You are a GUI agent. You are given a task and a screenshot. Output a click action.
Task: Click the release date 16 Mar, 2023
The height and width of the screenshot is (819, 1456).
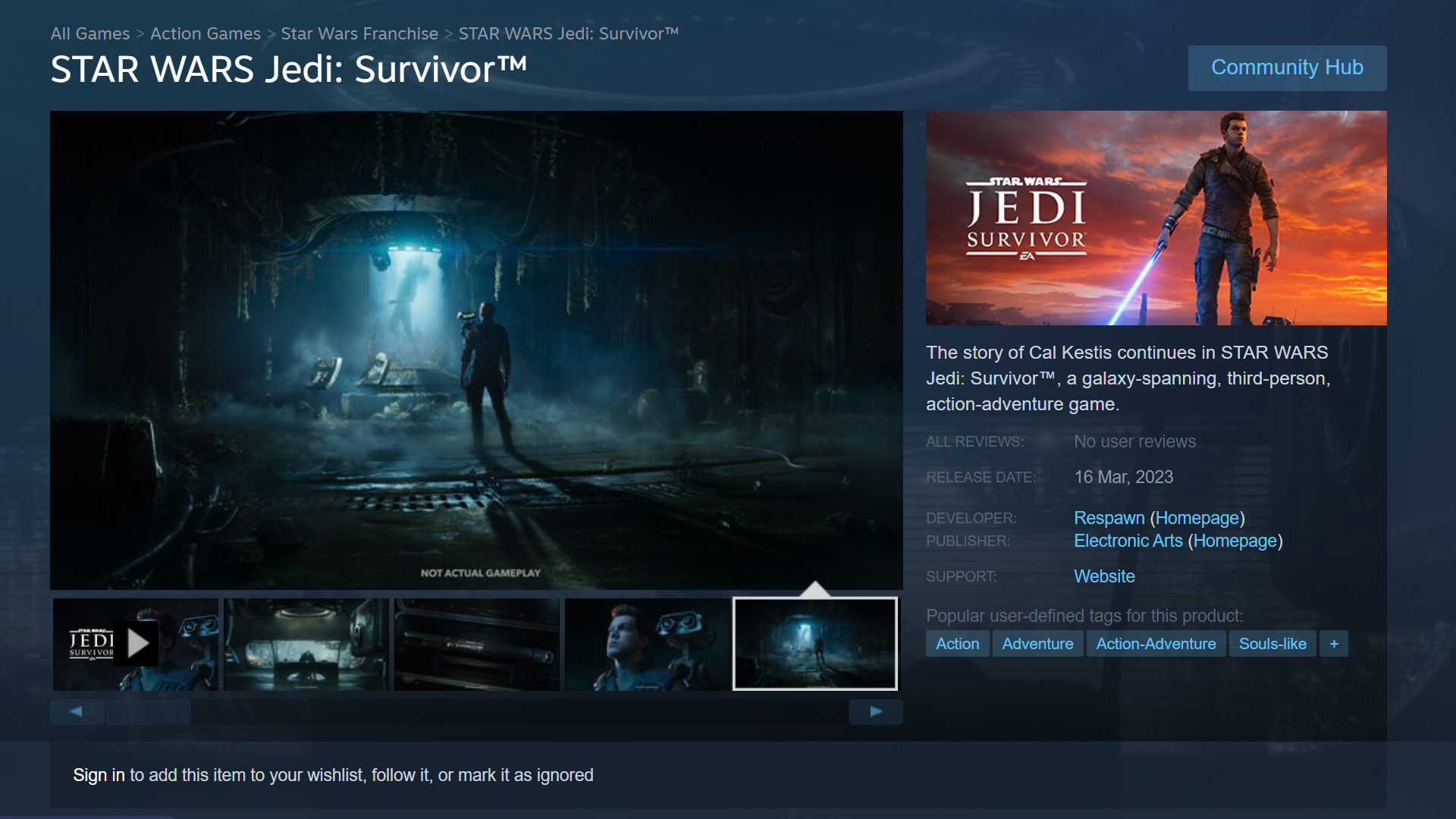(1123, 477)
